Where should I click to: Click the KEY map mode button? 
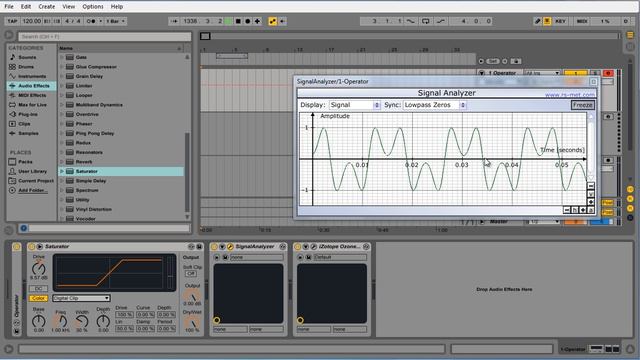pos(560,21)
